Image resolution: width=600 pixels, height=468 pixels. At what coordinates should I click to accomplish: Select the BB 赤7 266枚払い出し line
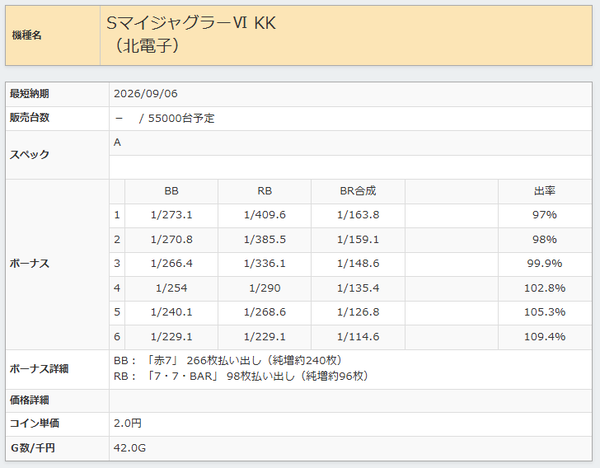228,360
